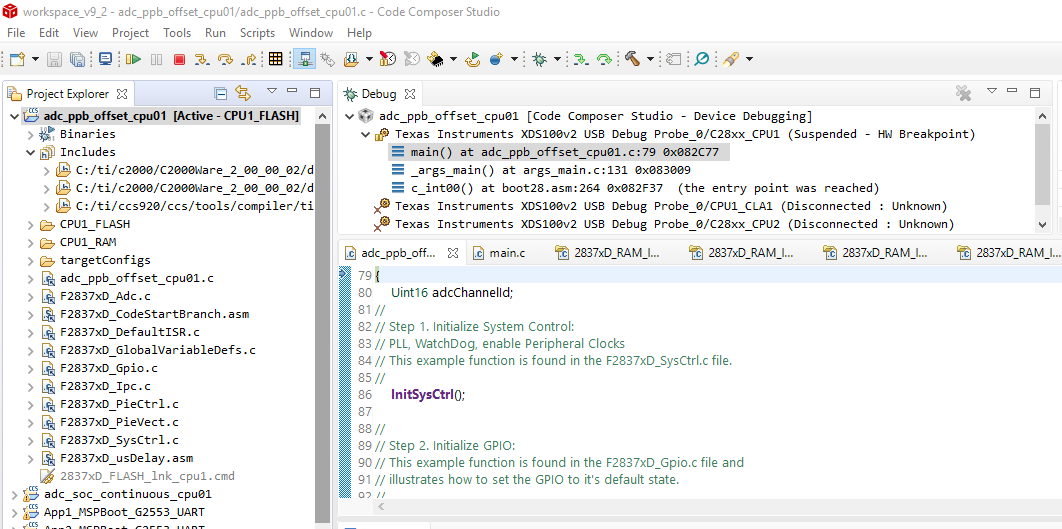Expand the CPU1_RAM folder
1062x529 pixels.
31,242
